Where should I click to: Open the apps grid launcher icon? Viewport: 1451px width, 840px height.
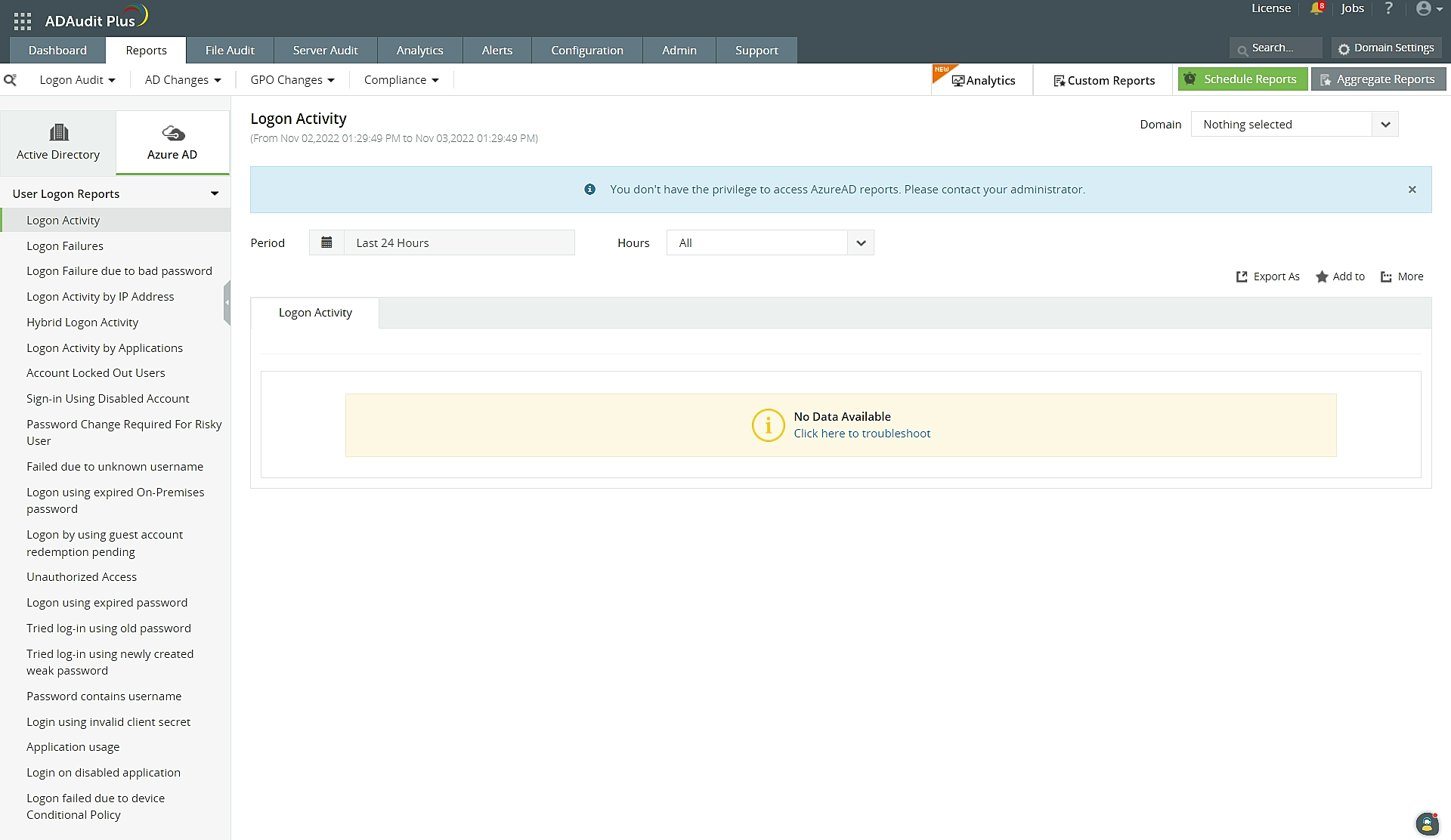click(23, 21)
